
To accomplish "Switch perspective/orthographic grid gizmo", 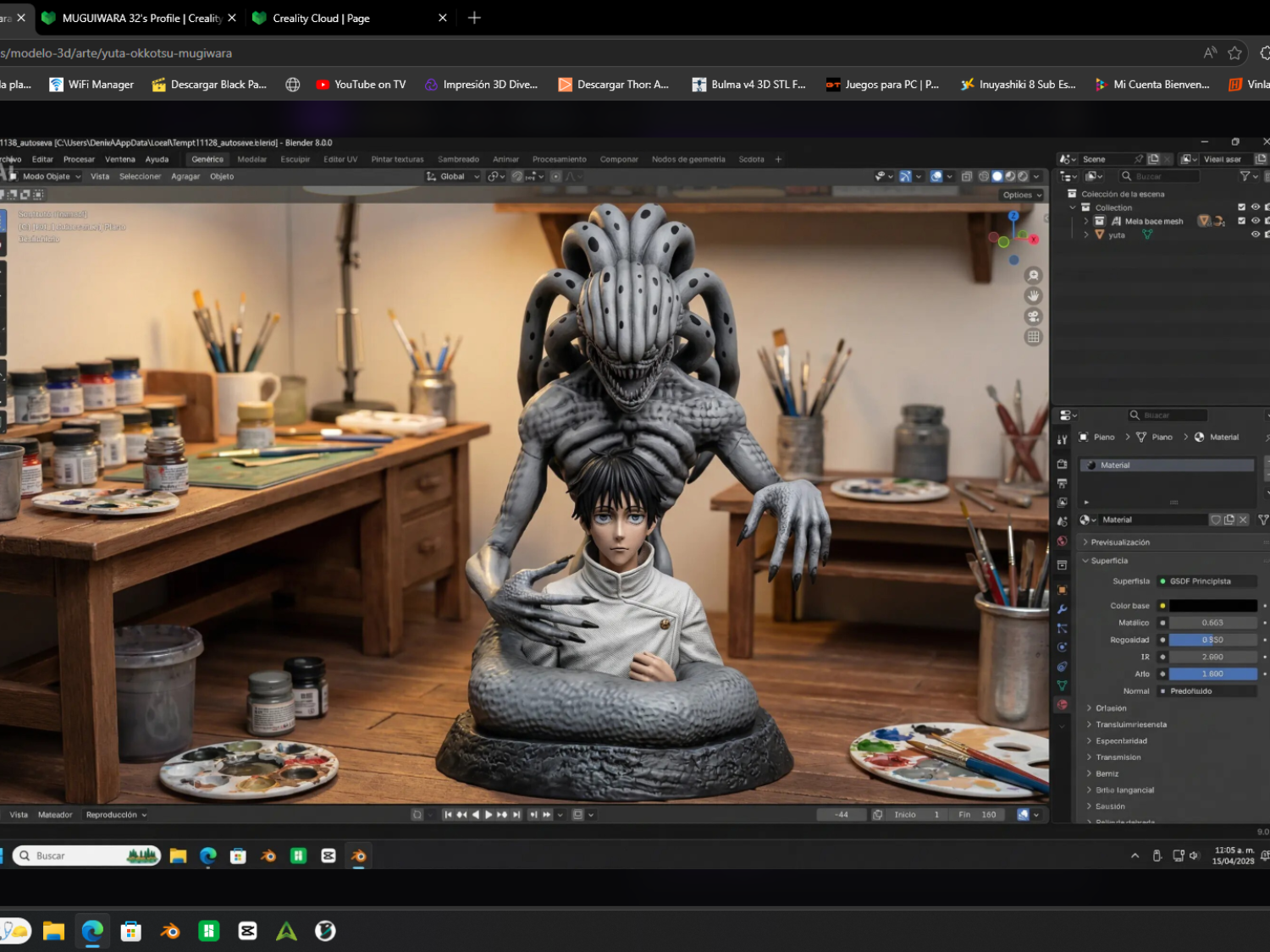I will 1033,337.
